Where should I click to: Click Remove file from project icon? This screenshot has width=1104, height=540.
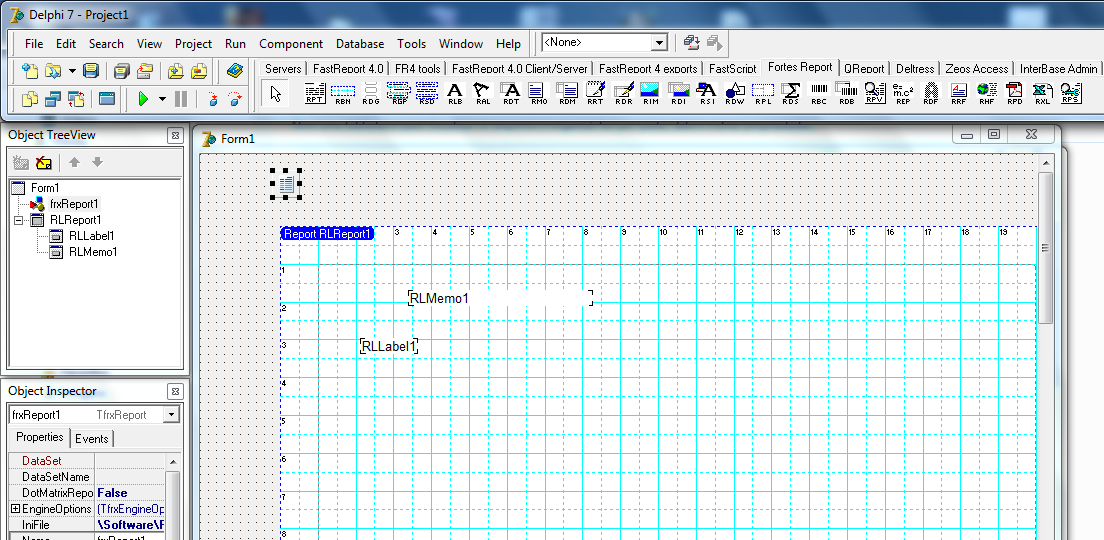200,70
